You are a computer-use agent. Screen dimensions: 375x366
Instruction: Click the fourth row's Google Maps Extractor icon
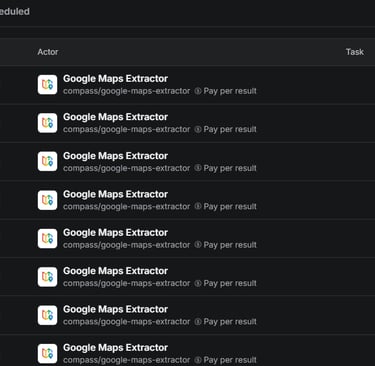click(x=47, y=200)
